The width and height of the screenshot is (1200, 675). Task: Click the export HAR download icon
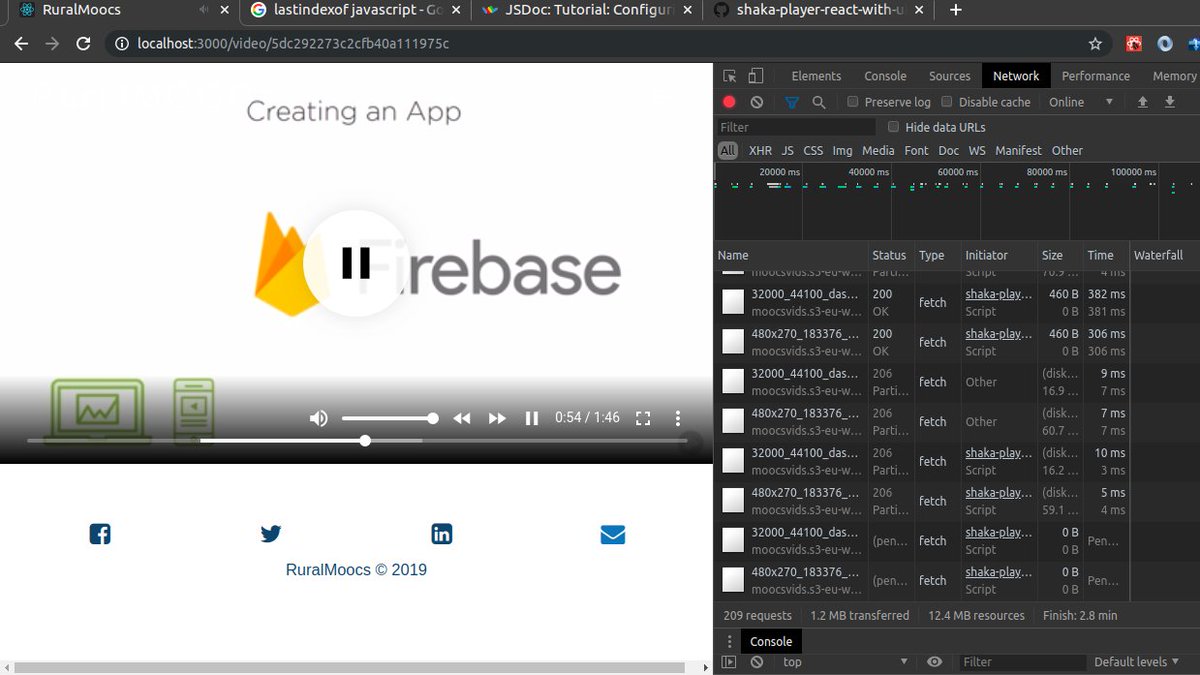pos(1169,102)
